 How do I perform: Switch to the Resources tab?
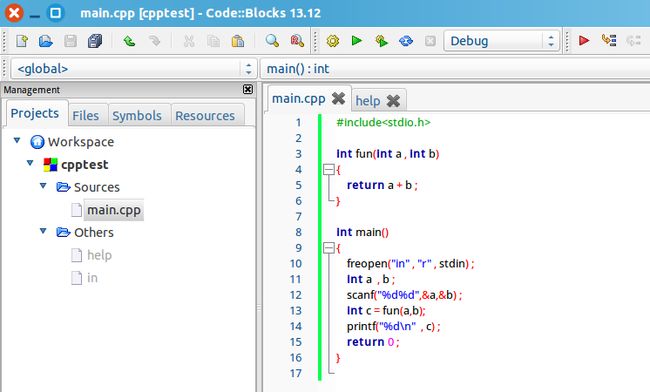click(x=205, y=116)
